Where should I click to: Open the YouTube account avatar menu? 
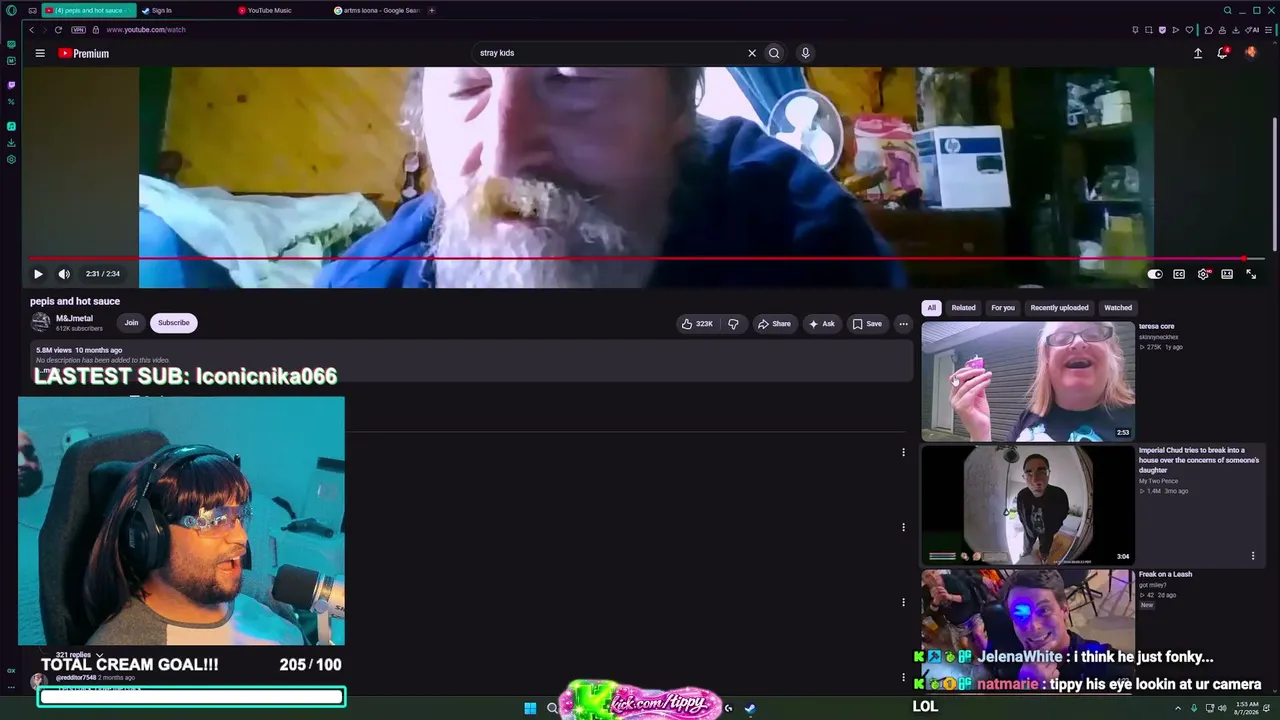(1251, 53)
